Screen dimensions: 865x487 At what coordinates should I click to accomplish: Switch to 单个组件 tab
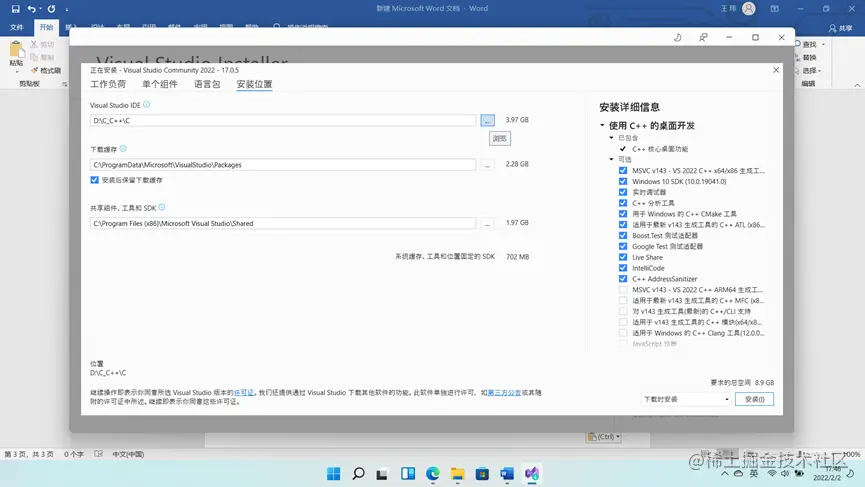point(160,84)
